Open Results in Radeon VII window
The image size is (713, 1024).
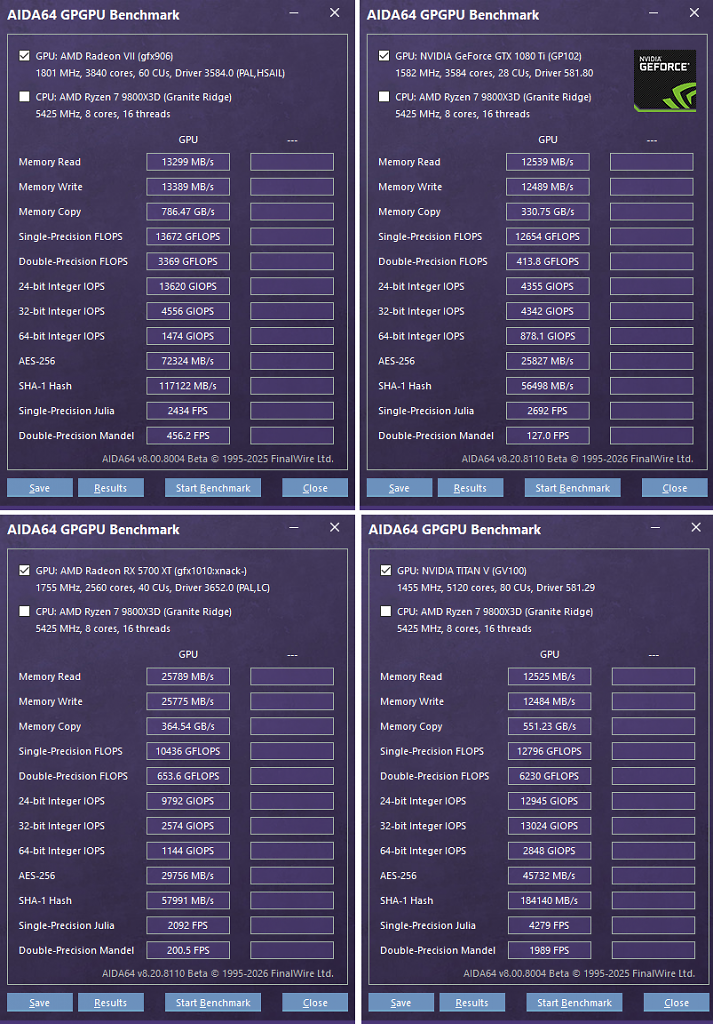pos(111,488)
